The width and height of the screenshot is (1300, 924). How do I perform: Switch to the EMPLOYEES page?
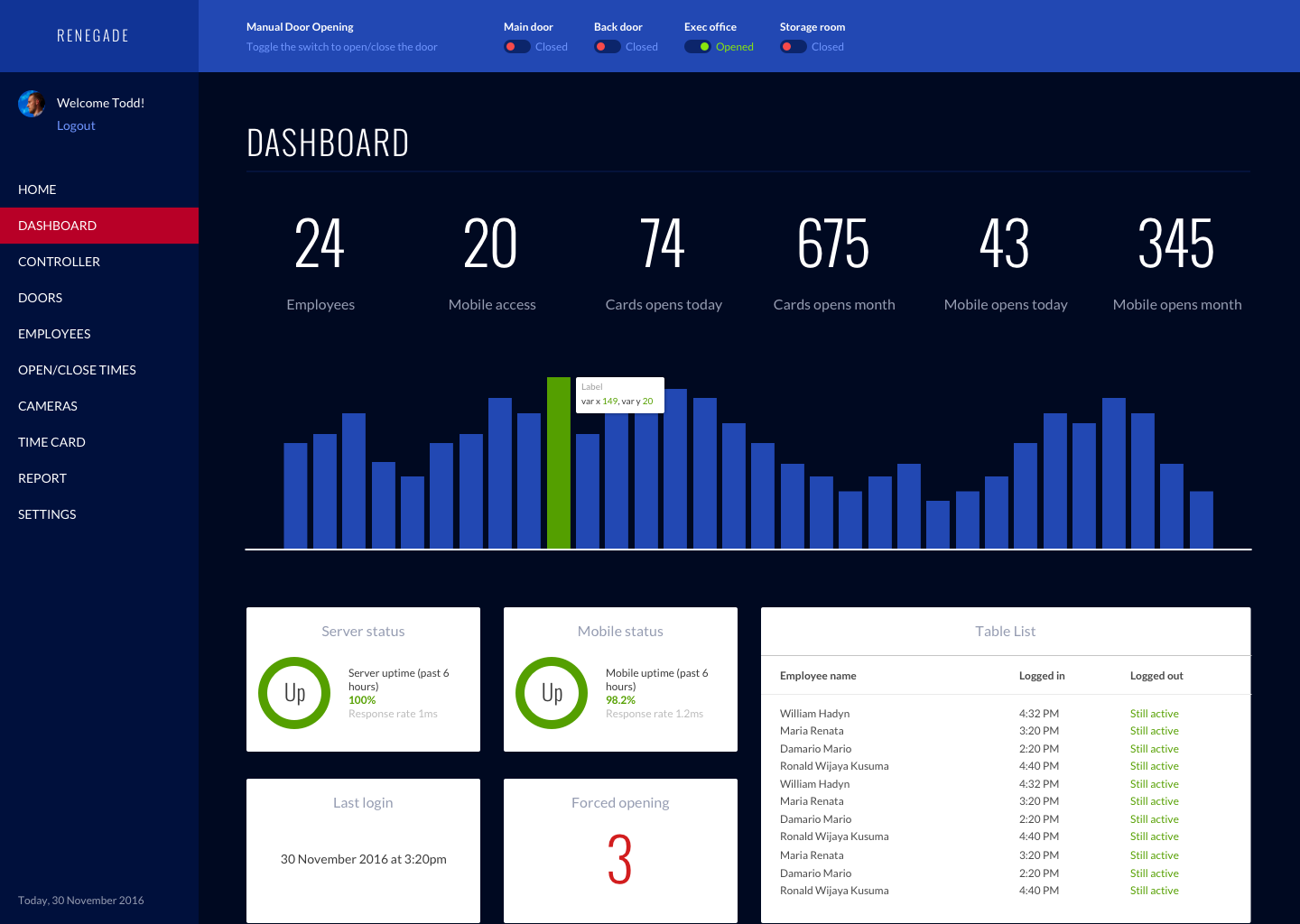(54, 334)
